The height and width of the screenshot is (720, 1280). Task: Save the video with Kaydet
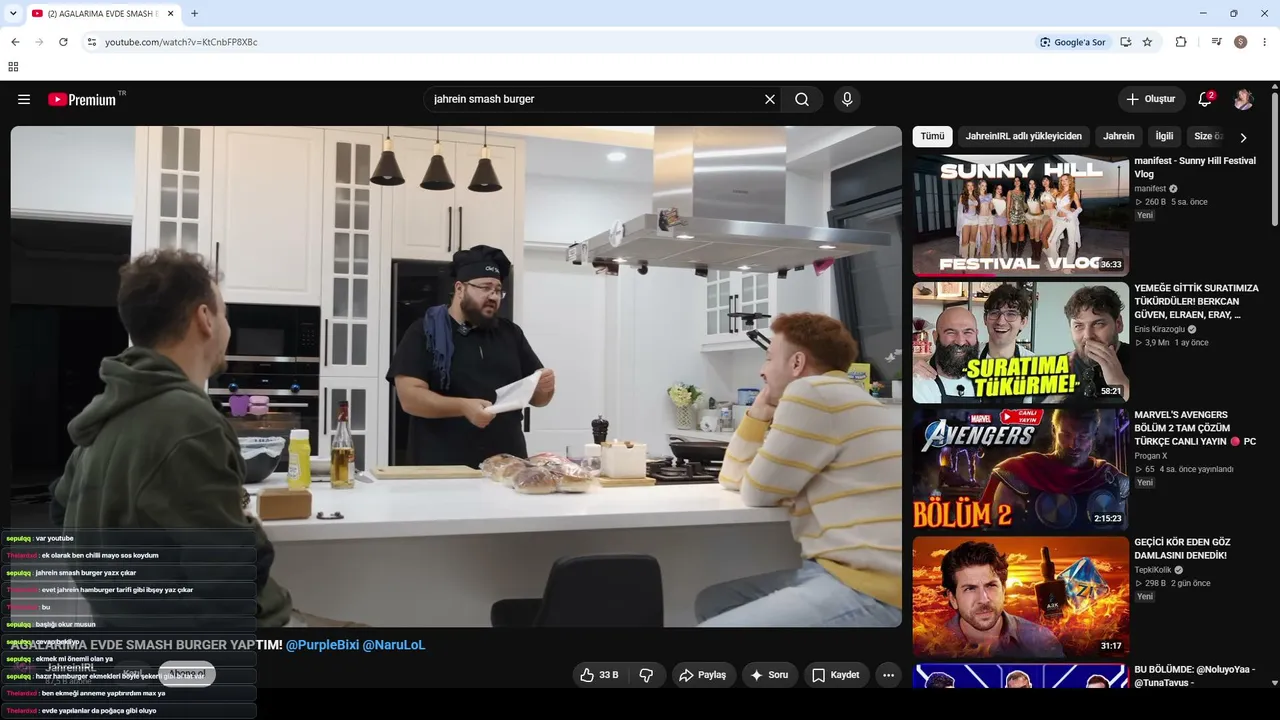click(x=836, y=675)
